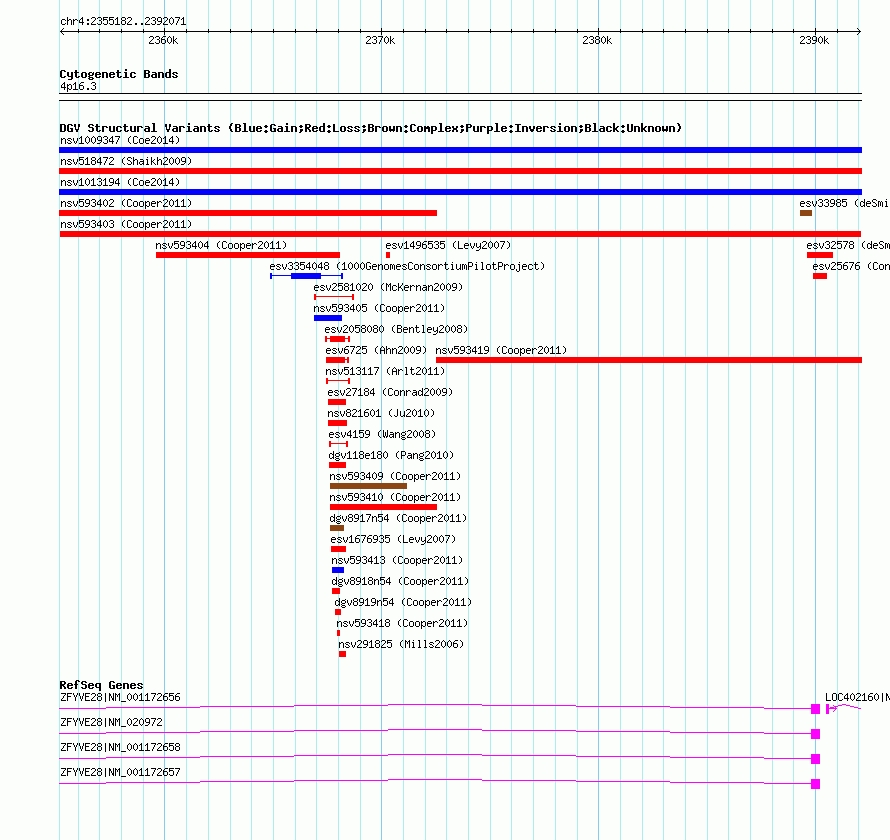Screen dimensions: 890x840
Task: Click the brown esv33985 complex variant
Action: 806,213
